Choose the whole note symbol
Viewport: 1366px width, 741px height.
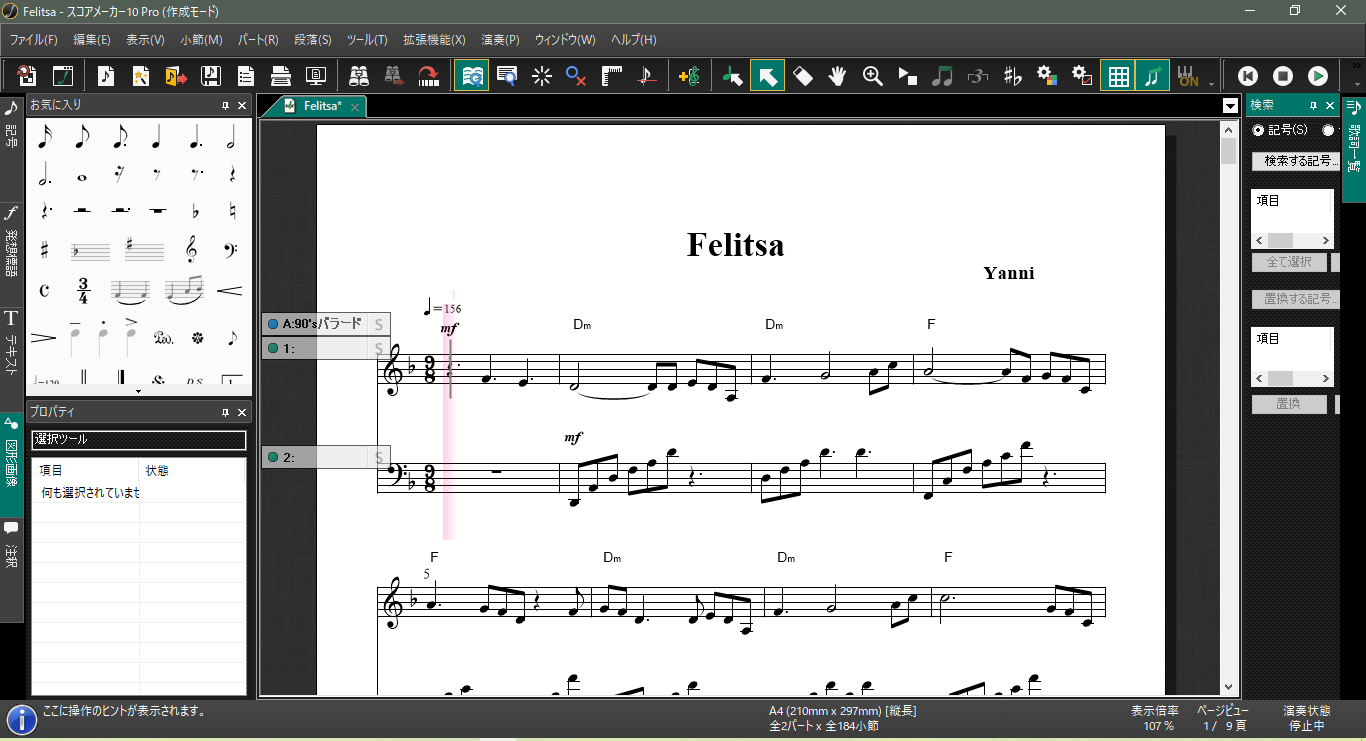coord(82,176)
